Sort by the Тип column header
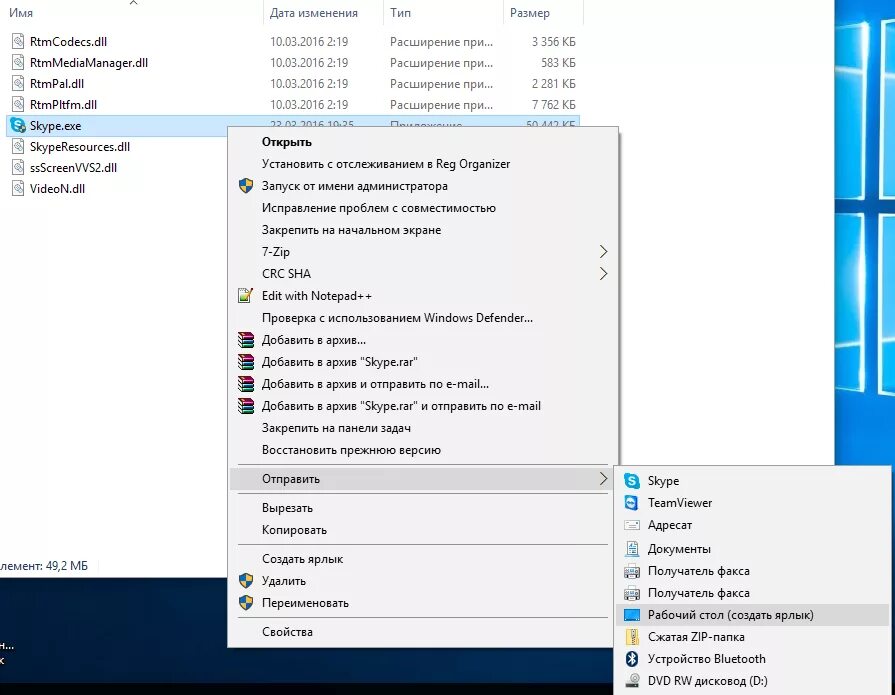 (x=400, y=13)
